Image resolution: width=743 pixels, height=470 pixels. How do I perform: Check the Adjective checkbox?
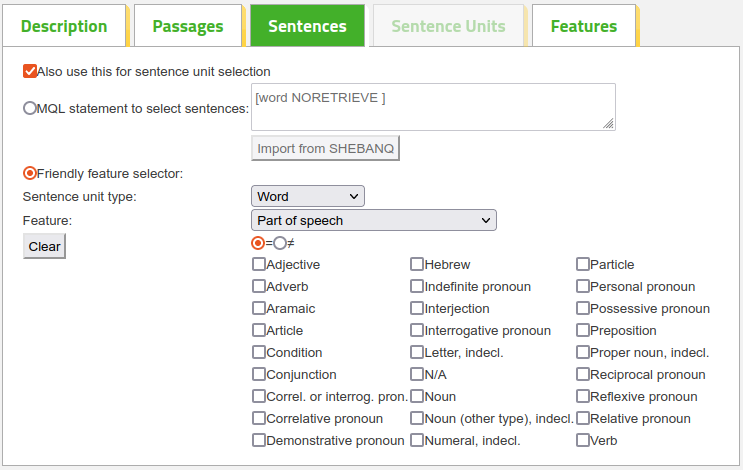[259, 264]
